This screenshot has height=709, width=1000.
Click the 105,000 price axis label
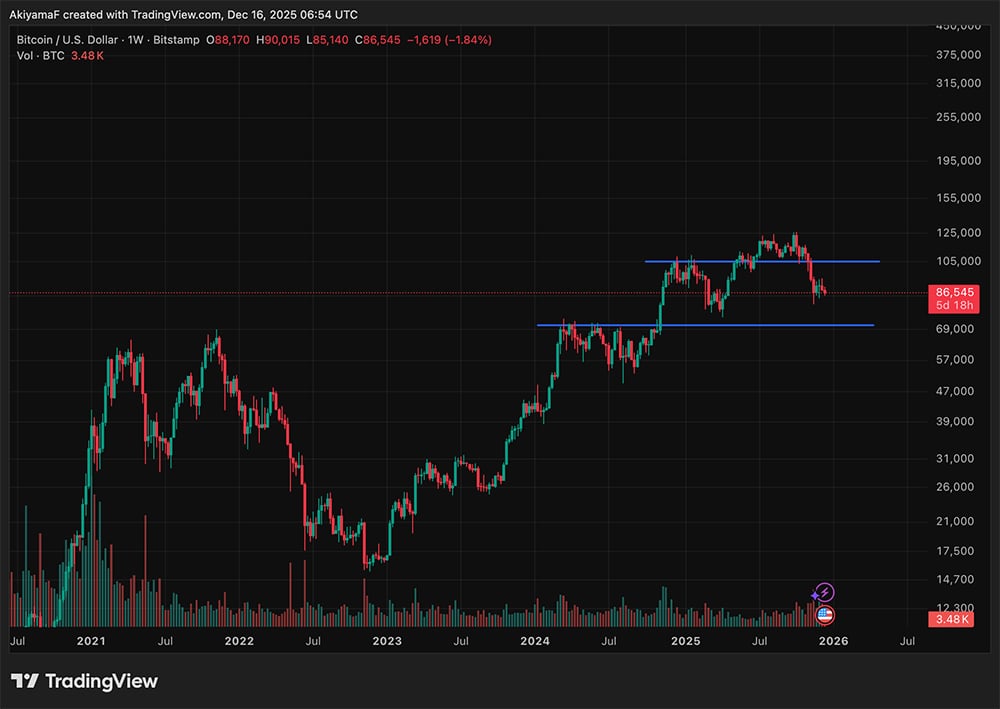tap(958, 261)
